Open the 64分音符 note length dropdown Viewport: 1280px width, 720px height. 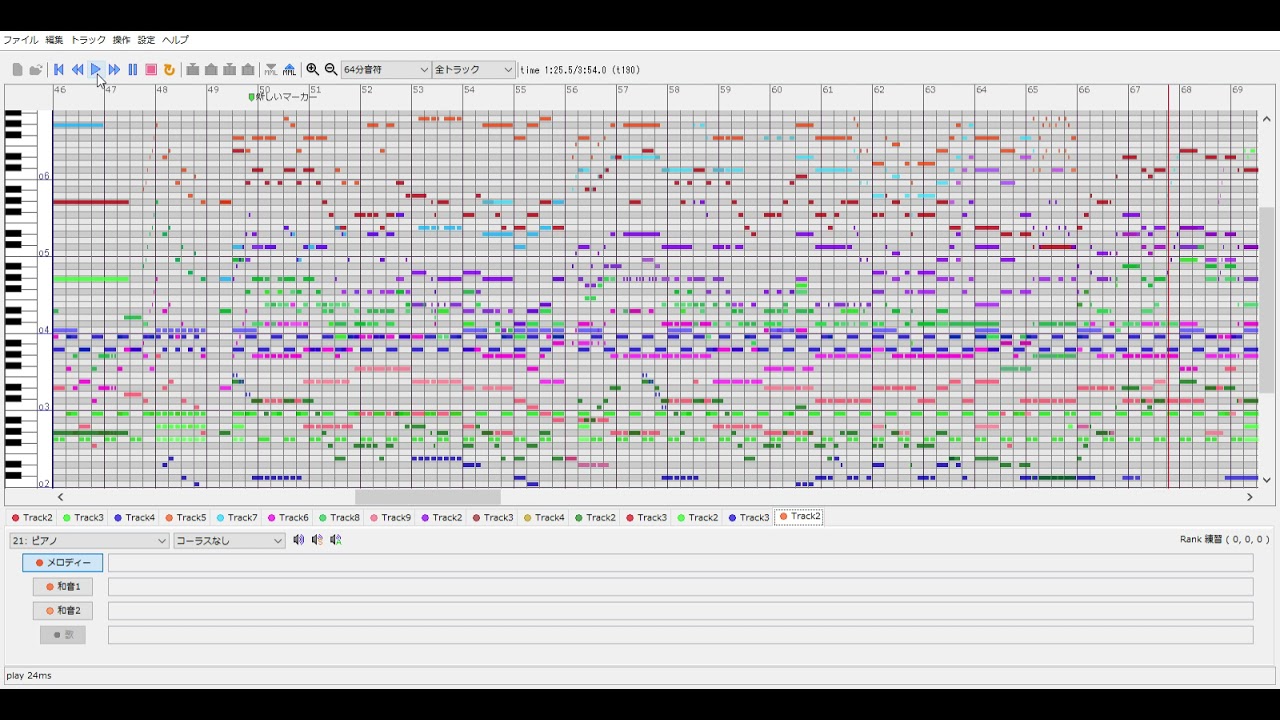point(386,70)
